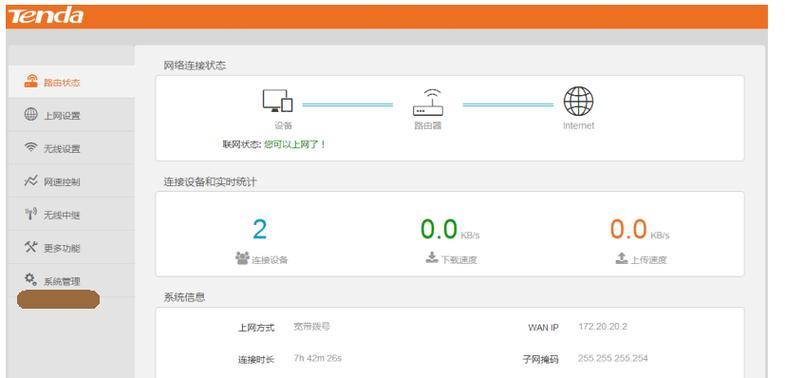This screenshot has width=785, height=378.
Task: Click the WAN IP label
Action: point(543,328)
